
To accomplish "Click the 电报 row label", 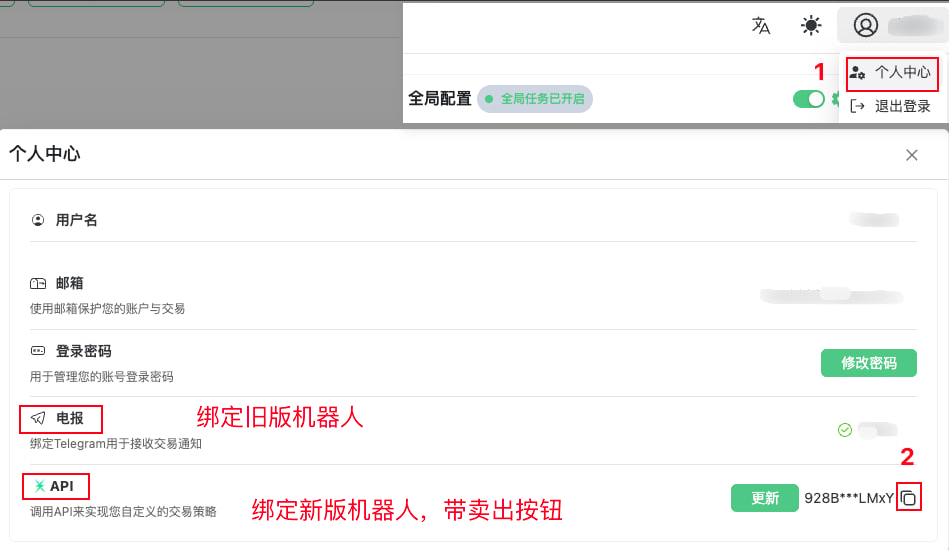I will pyautogui.click(x=70, y=418).
